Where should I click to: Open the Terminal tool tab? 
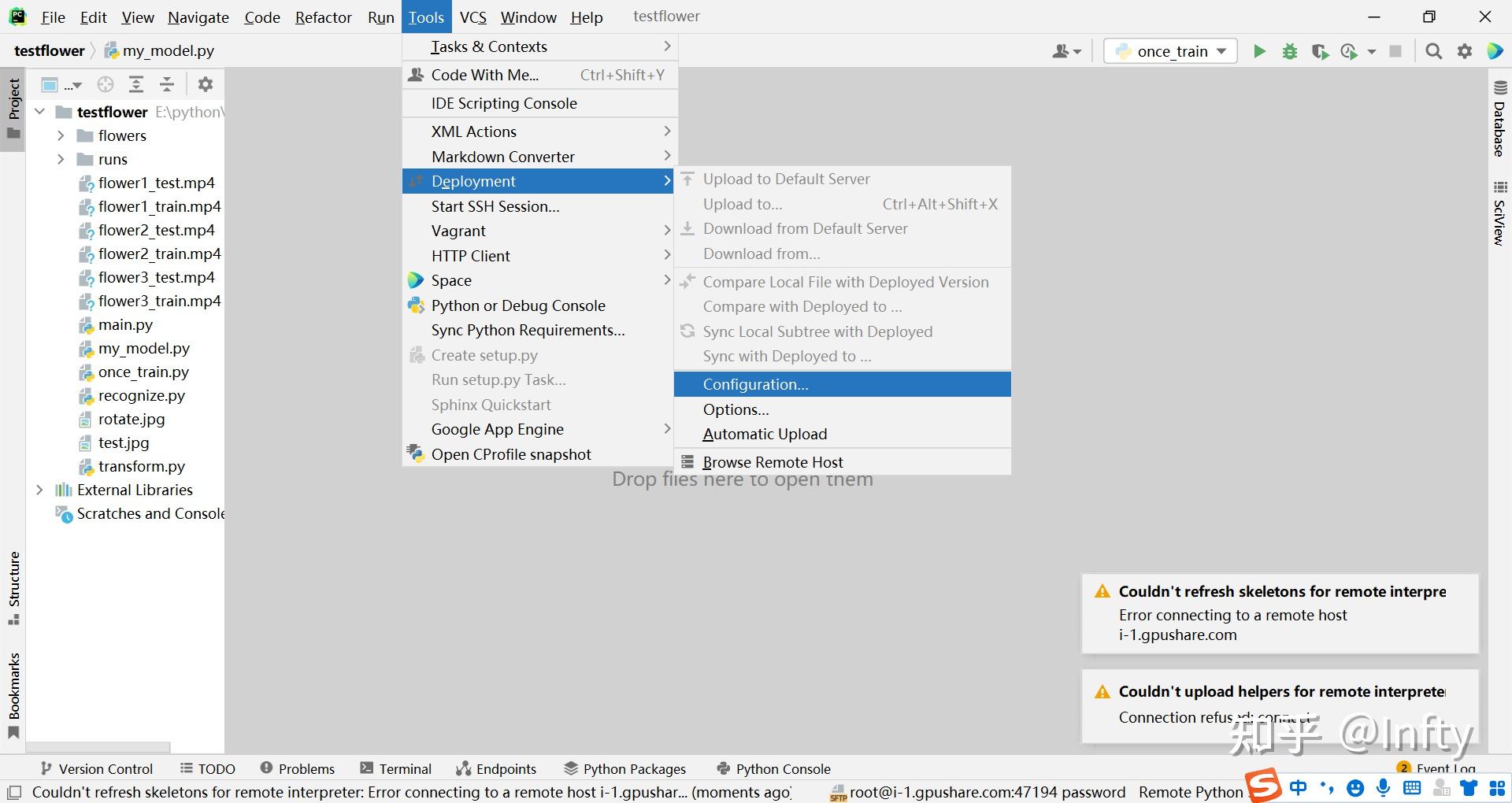(x=395, y=769)
